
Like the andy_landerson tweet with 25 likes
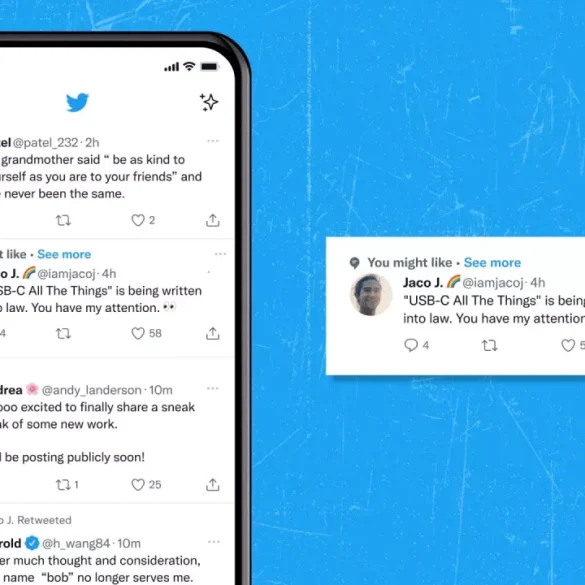point(138,485)
